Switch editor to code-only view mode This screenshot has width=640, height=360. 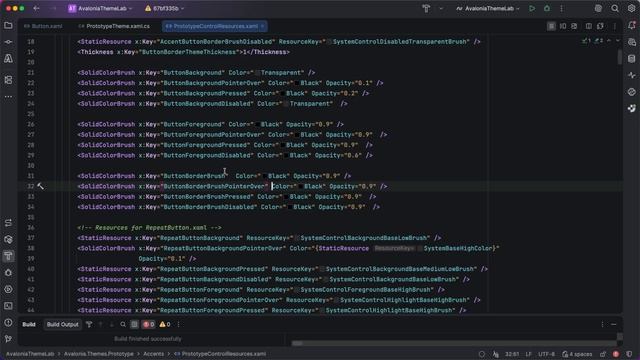(x=551, y=26)
